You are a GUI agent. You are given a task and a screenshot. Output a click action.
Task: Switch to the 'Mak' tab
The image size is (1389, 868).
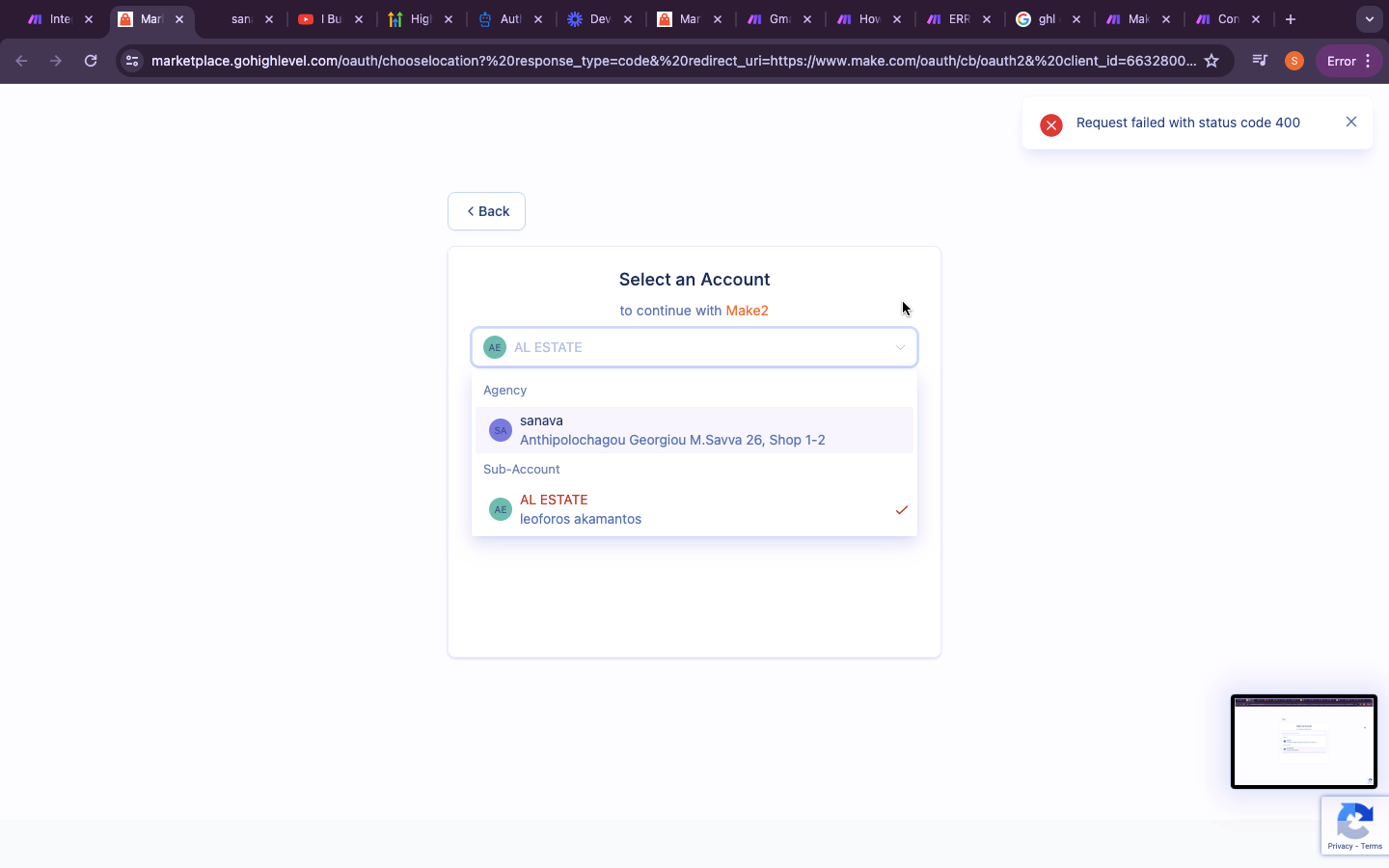[x=1136, y=19]
